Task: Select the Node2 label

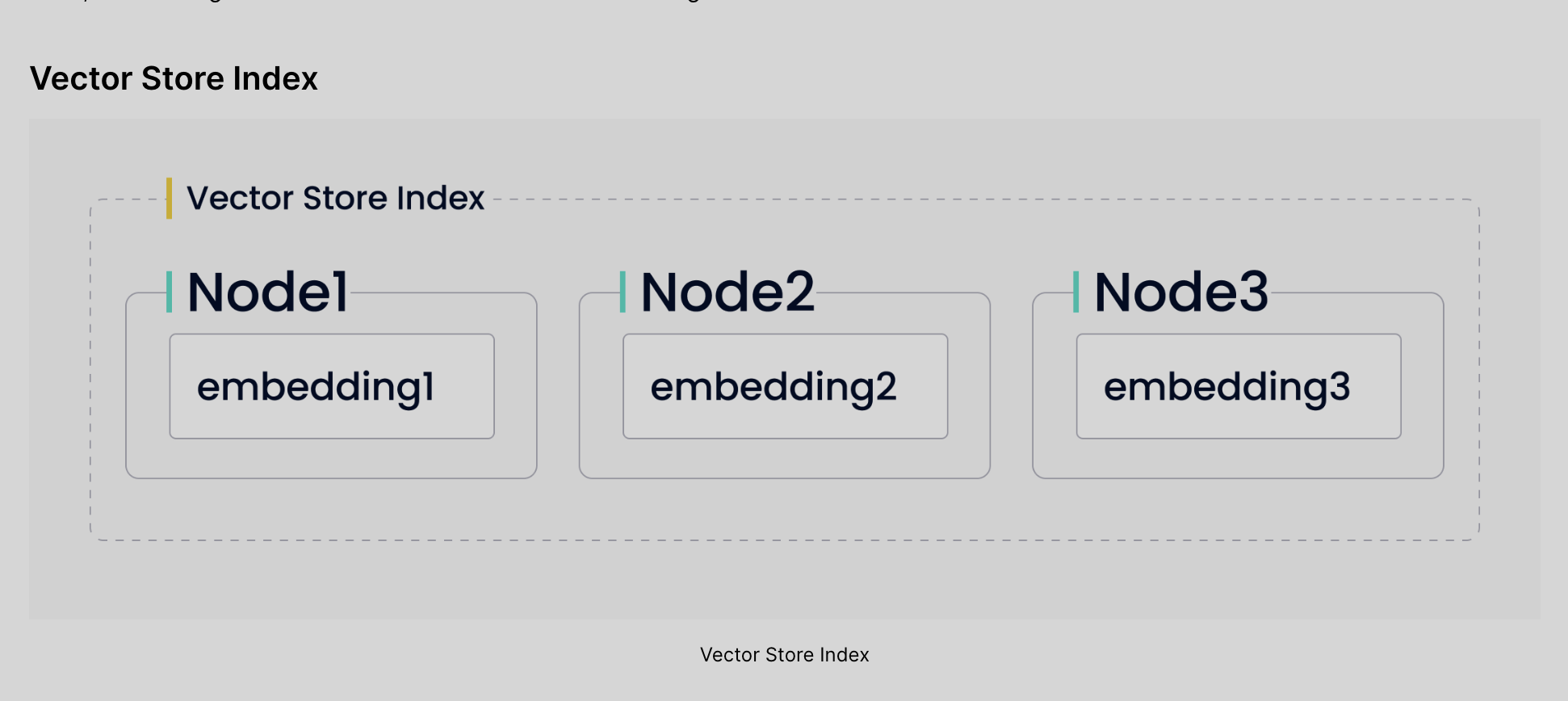Action: 727,292
